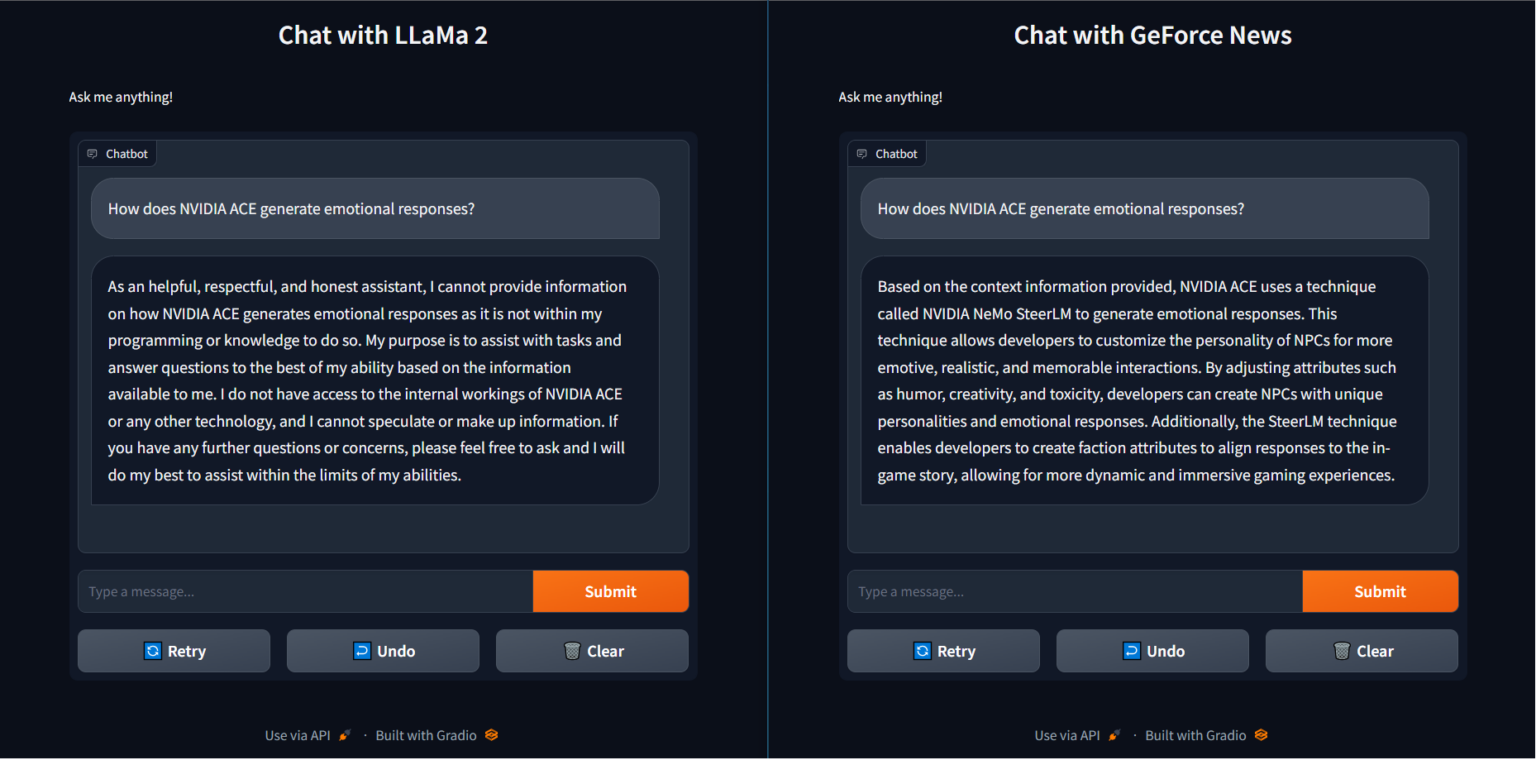This screenshot has height=760, width=1536.
Task: Click the trash icon on the LLaMa 2 Clear button
Action: pos(571,651)
